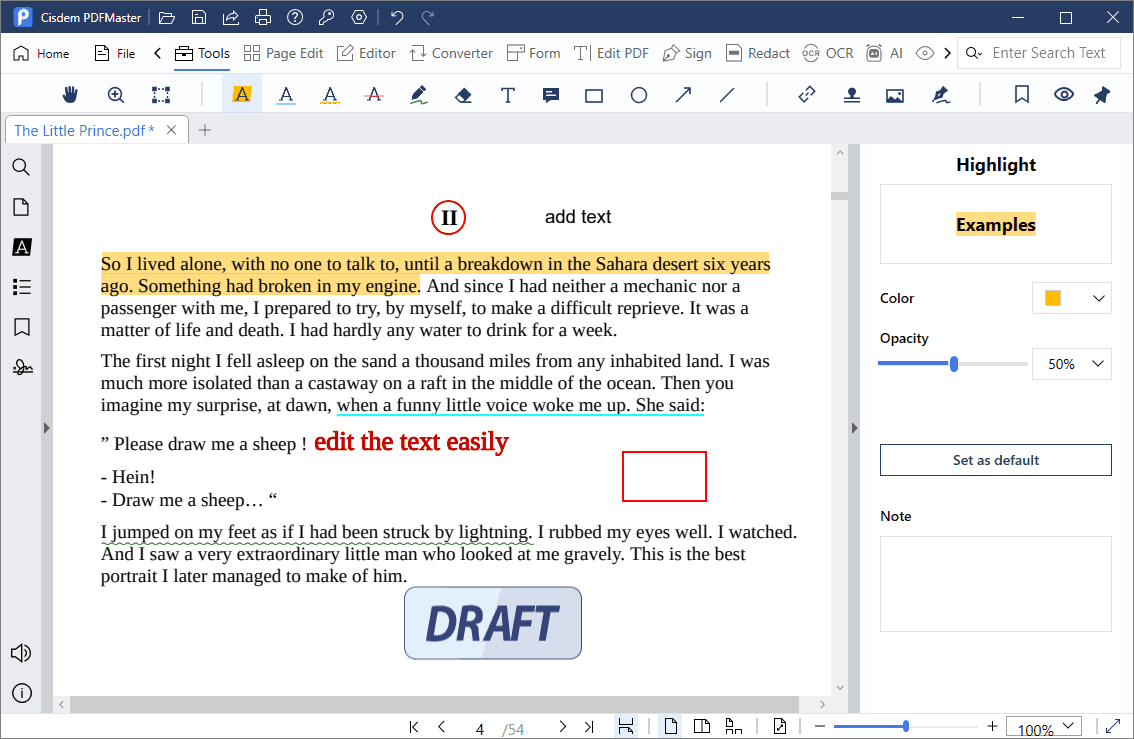Open the Form tab
This screenshot has width=1134, height=739.
[534, 54]
